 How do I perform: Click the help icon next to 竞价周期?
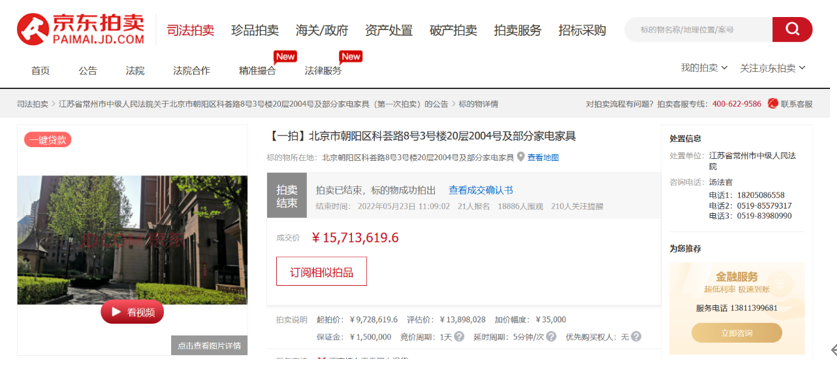point(459,337)
